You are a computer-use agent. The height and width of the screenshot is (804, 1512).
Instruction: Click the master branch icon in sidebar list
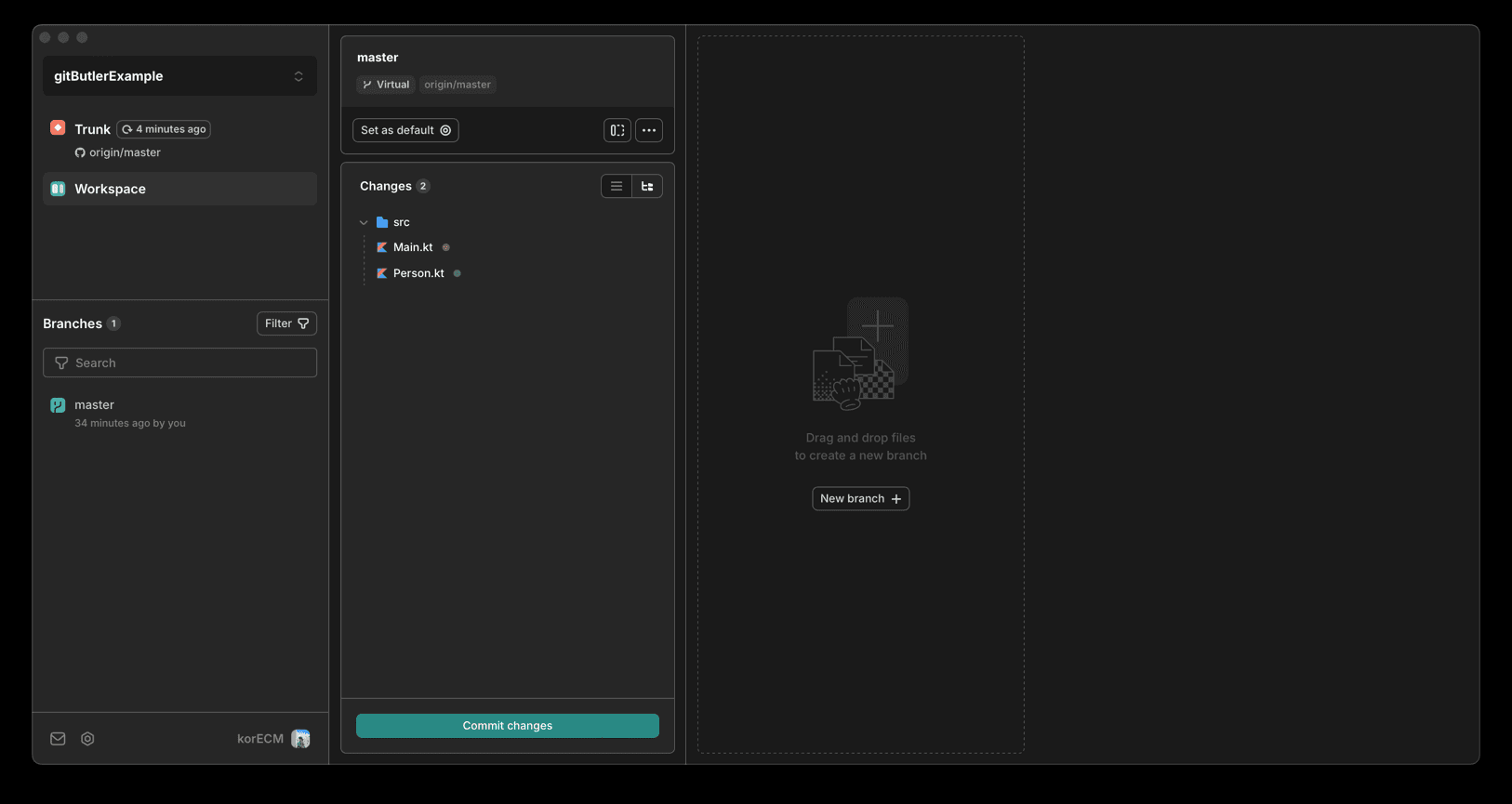[58, 405]
